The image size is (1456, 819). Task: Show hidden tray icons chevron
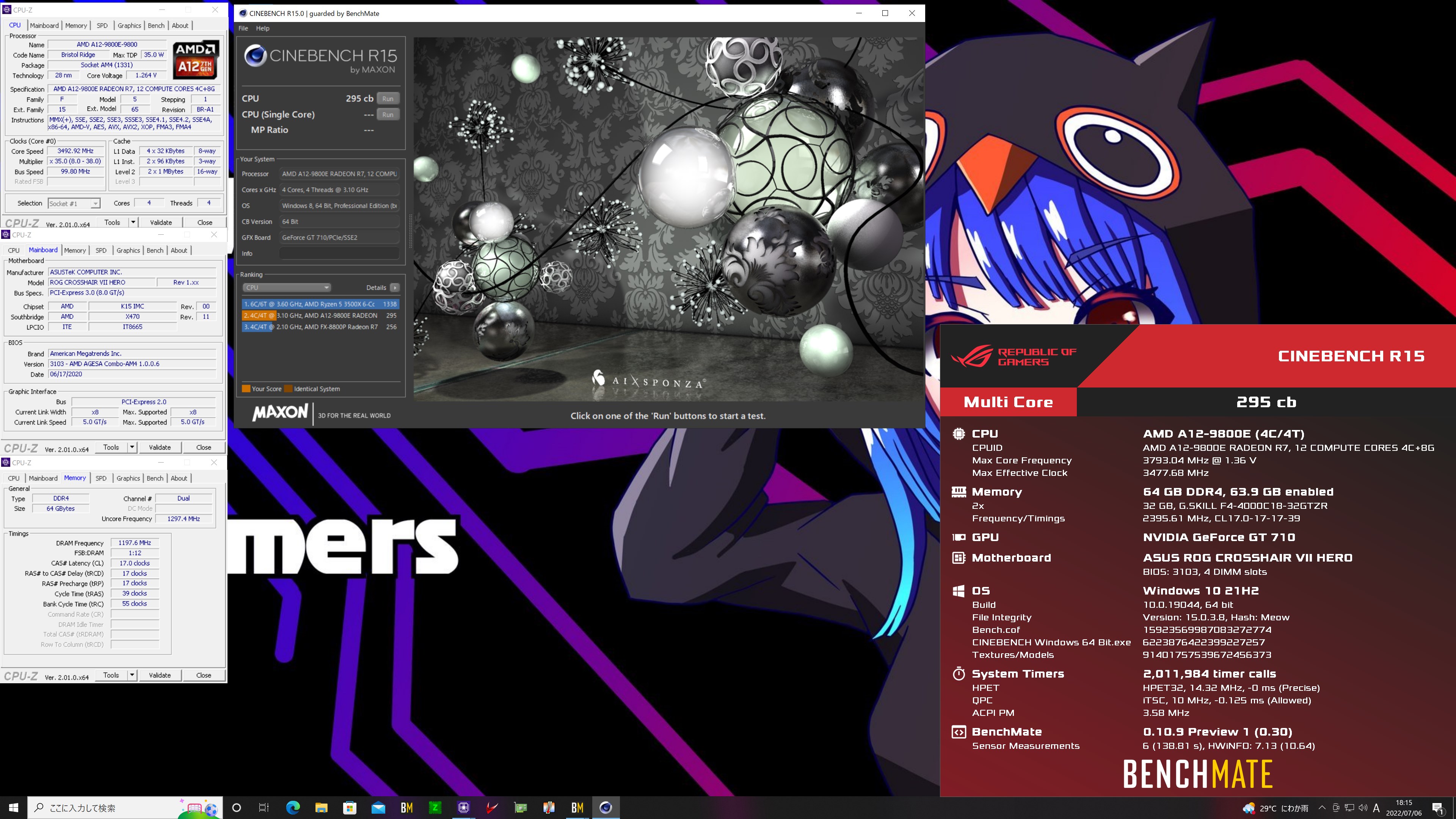1321,808
